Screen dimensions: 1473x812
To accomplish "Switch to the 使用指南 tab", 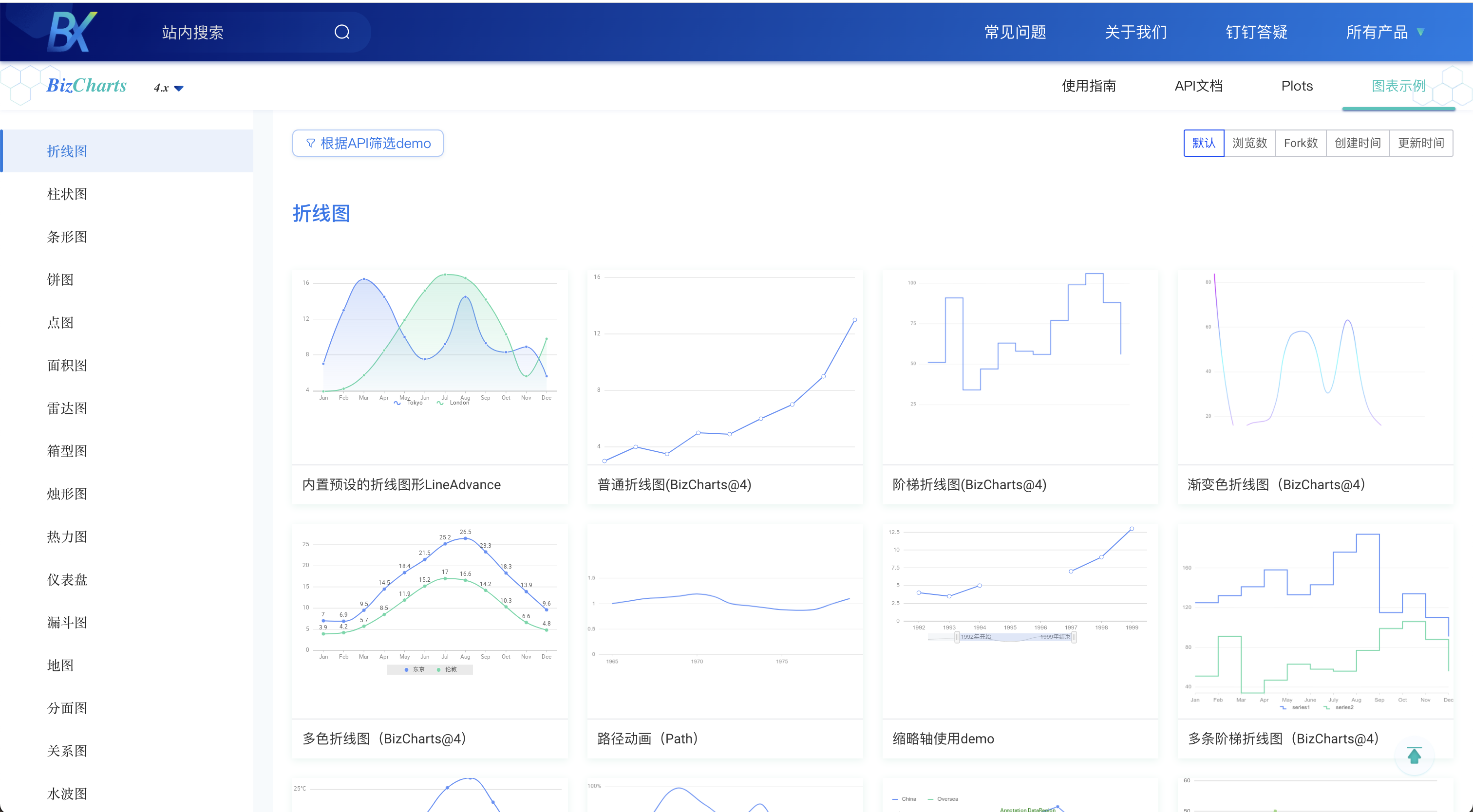I will (1089, 86).
